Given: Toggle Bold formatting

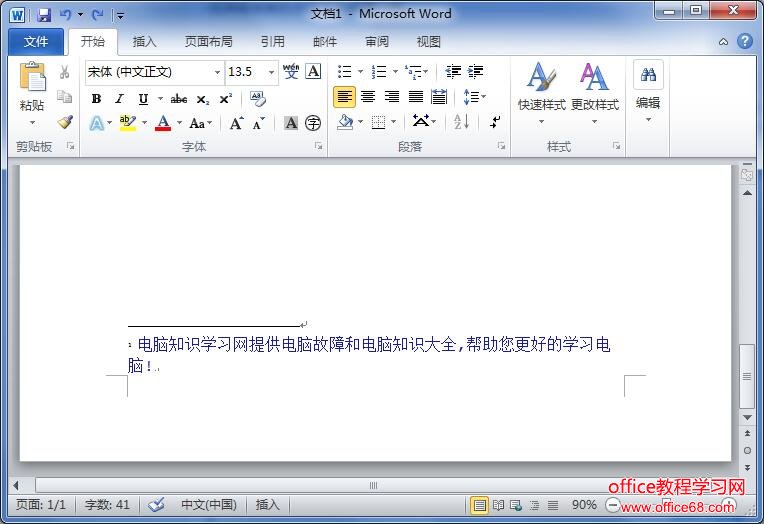Looking at the screenshot, I should click(x=96, y=99).
